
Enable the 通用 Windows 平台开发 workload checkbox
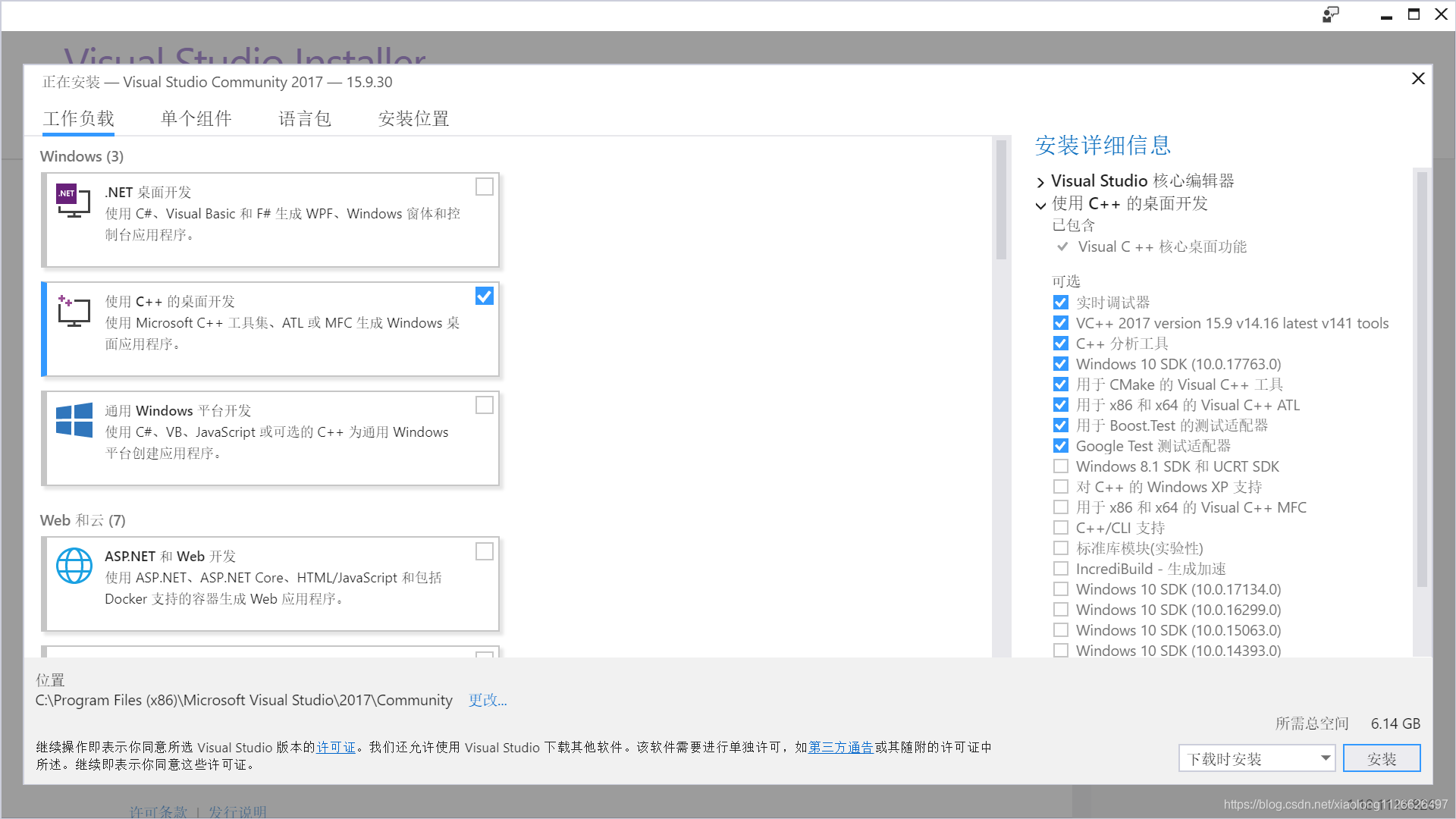[x=485, y=405]
